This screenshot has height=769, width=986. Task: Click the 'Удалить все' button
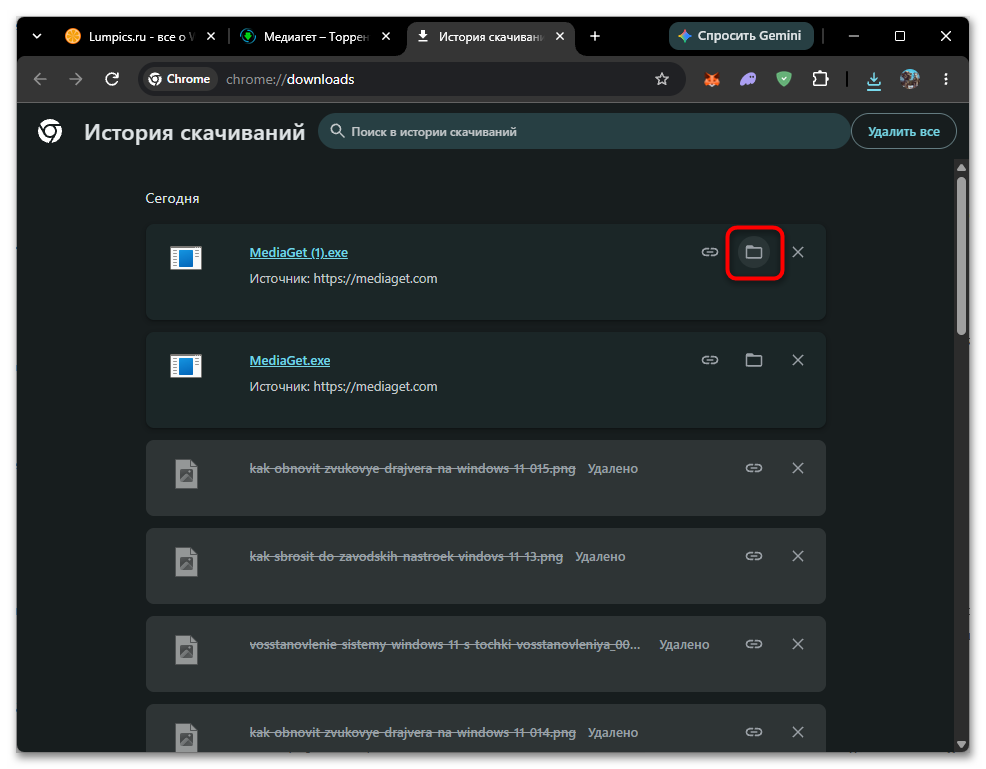(904, 131)
